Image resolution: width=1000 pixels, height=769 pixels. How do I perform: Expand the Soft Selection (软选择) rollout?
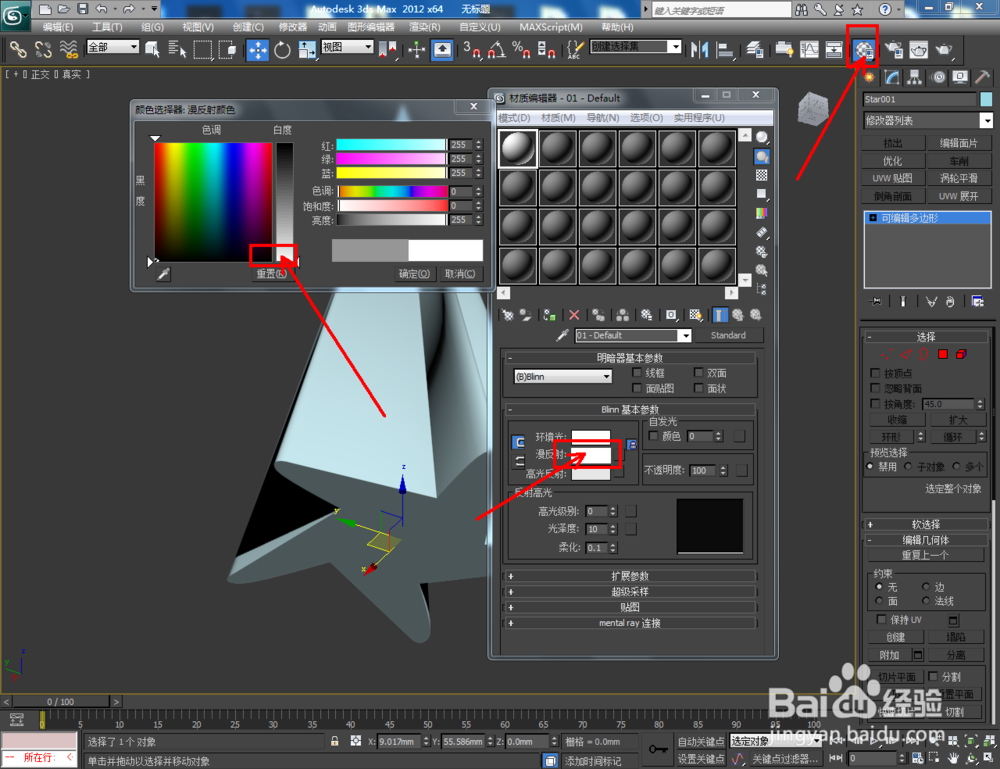point(925,524)
